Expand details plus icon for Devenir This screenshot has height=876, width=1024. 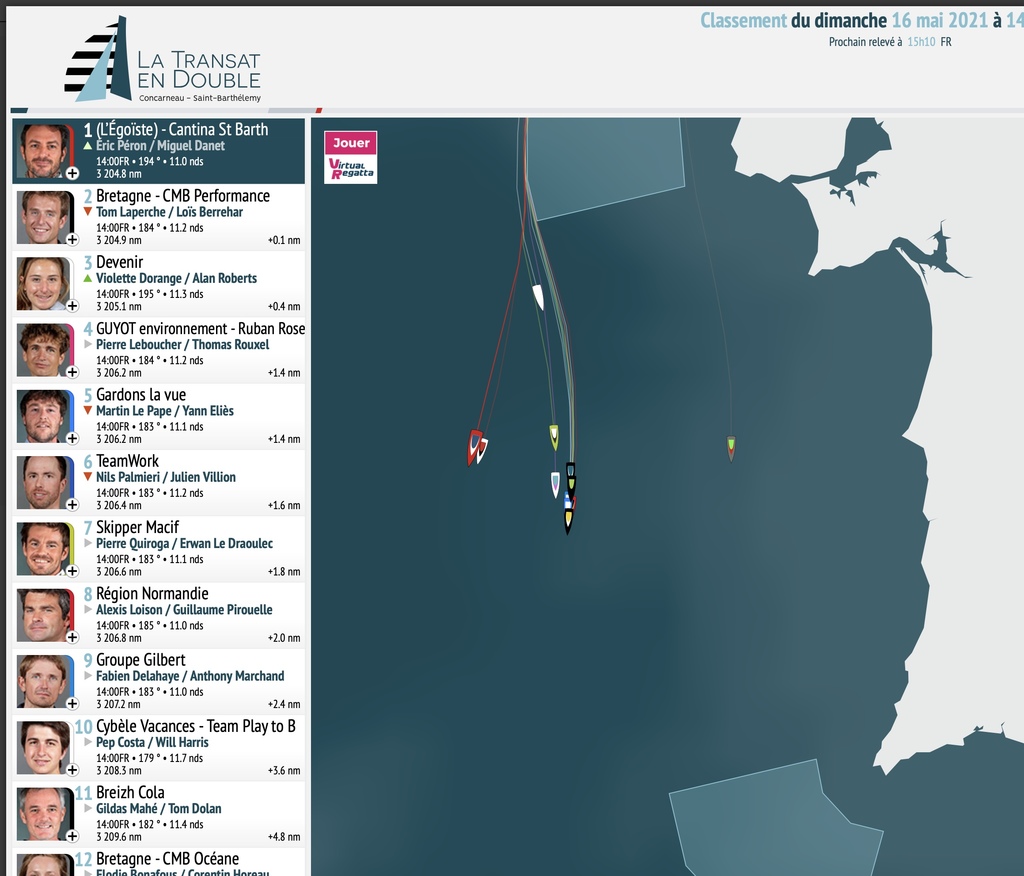[72, 306]
